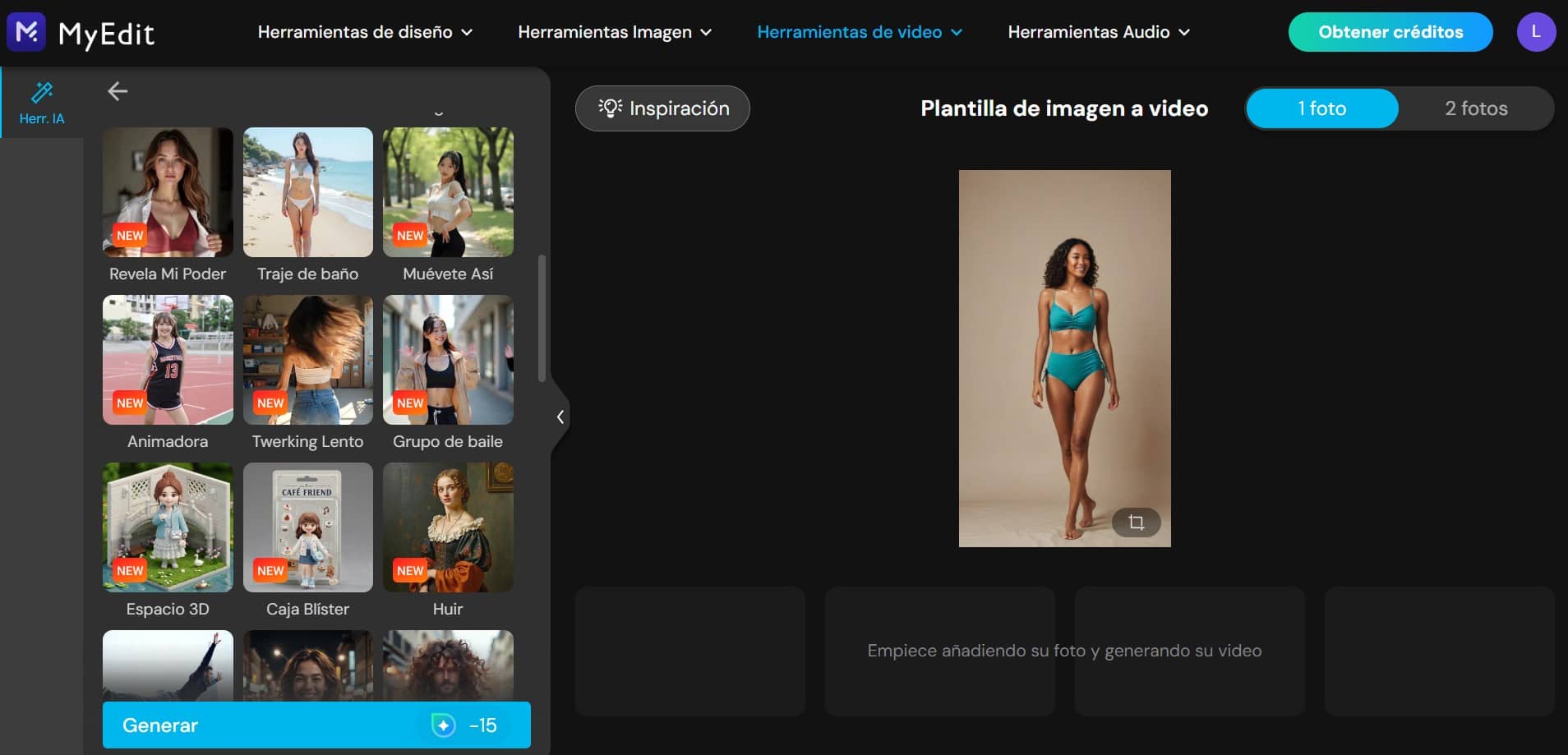Expand the Herramientas Imagen dropdown
Screen dimensions: 1568x755
click(615, 32)
